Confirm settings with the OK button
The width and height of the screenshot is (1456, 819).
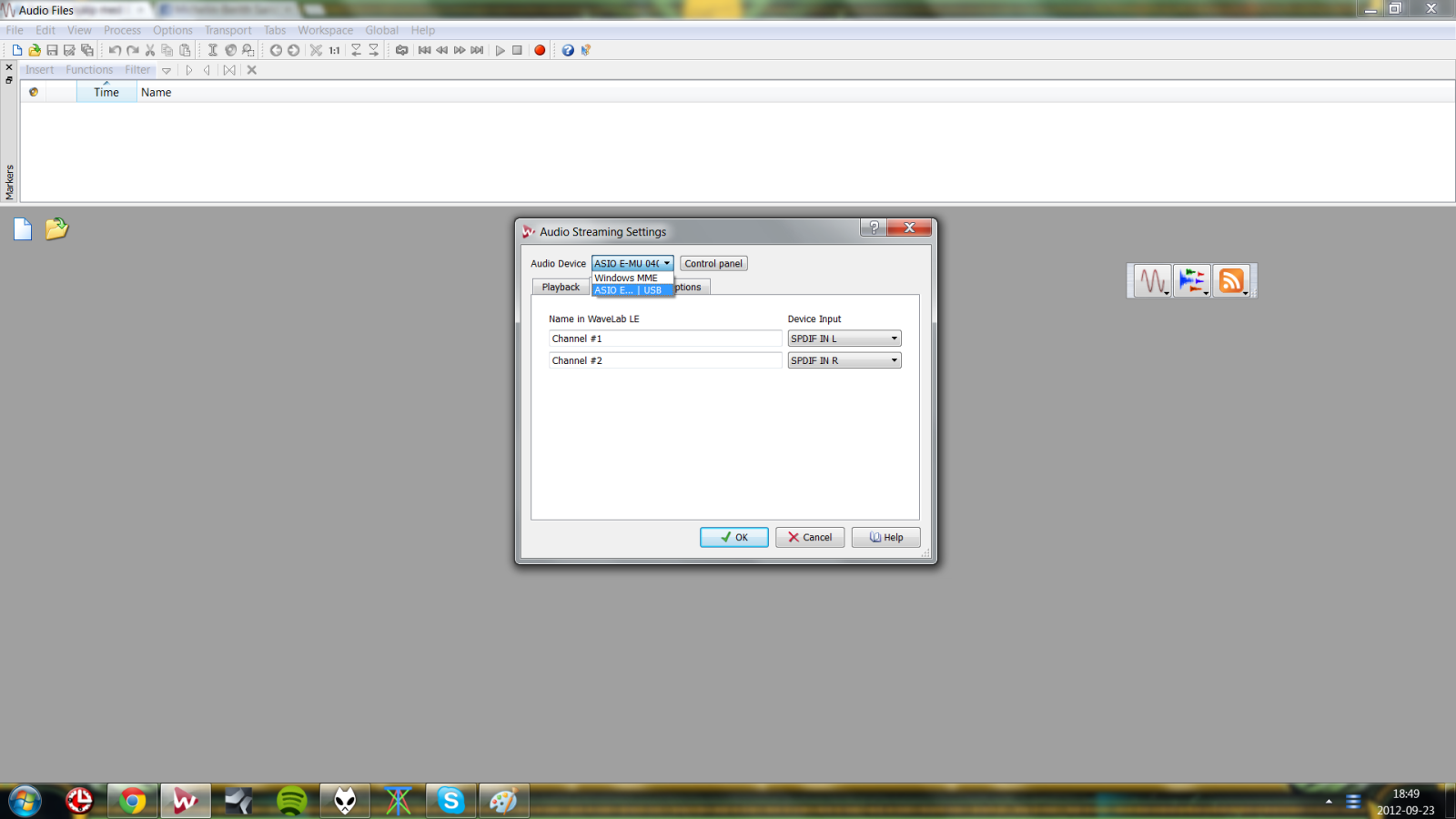coord(734,538)
